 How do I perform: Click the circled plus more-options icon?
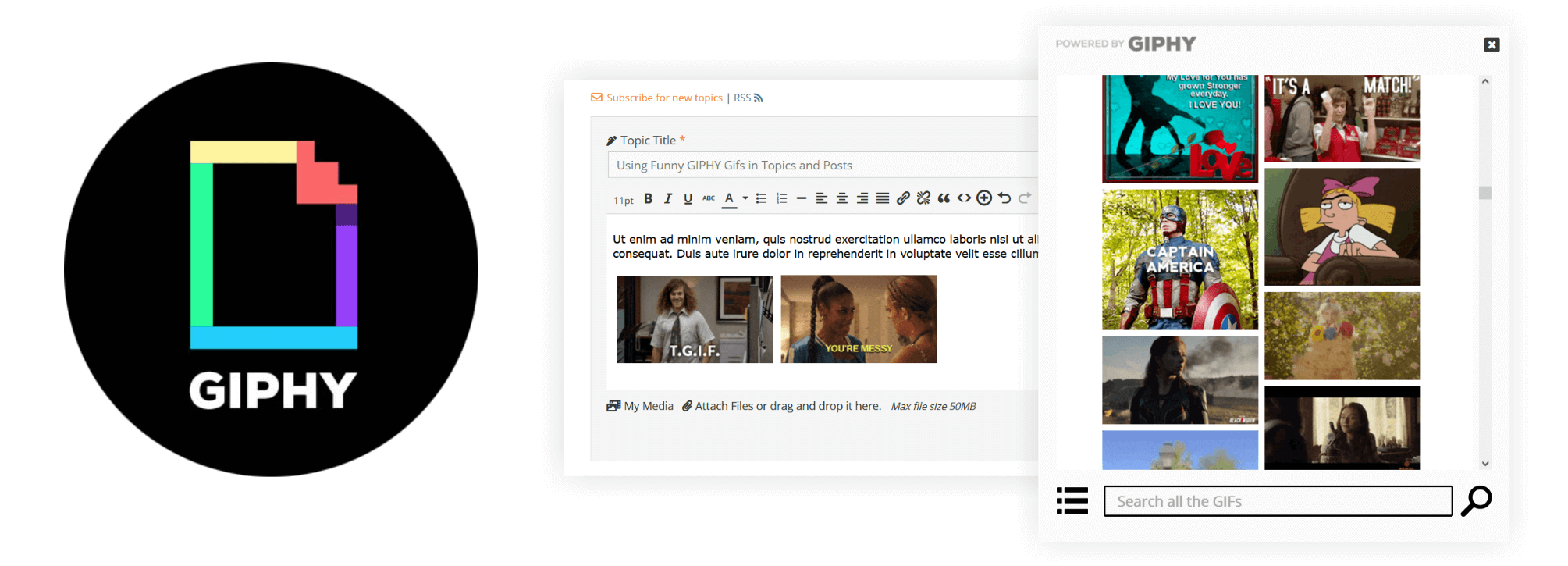click(x=984, y=198)
